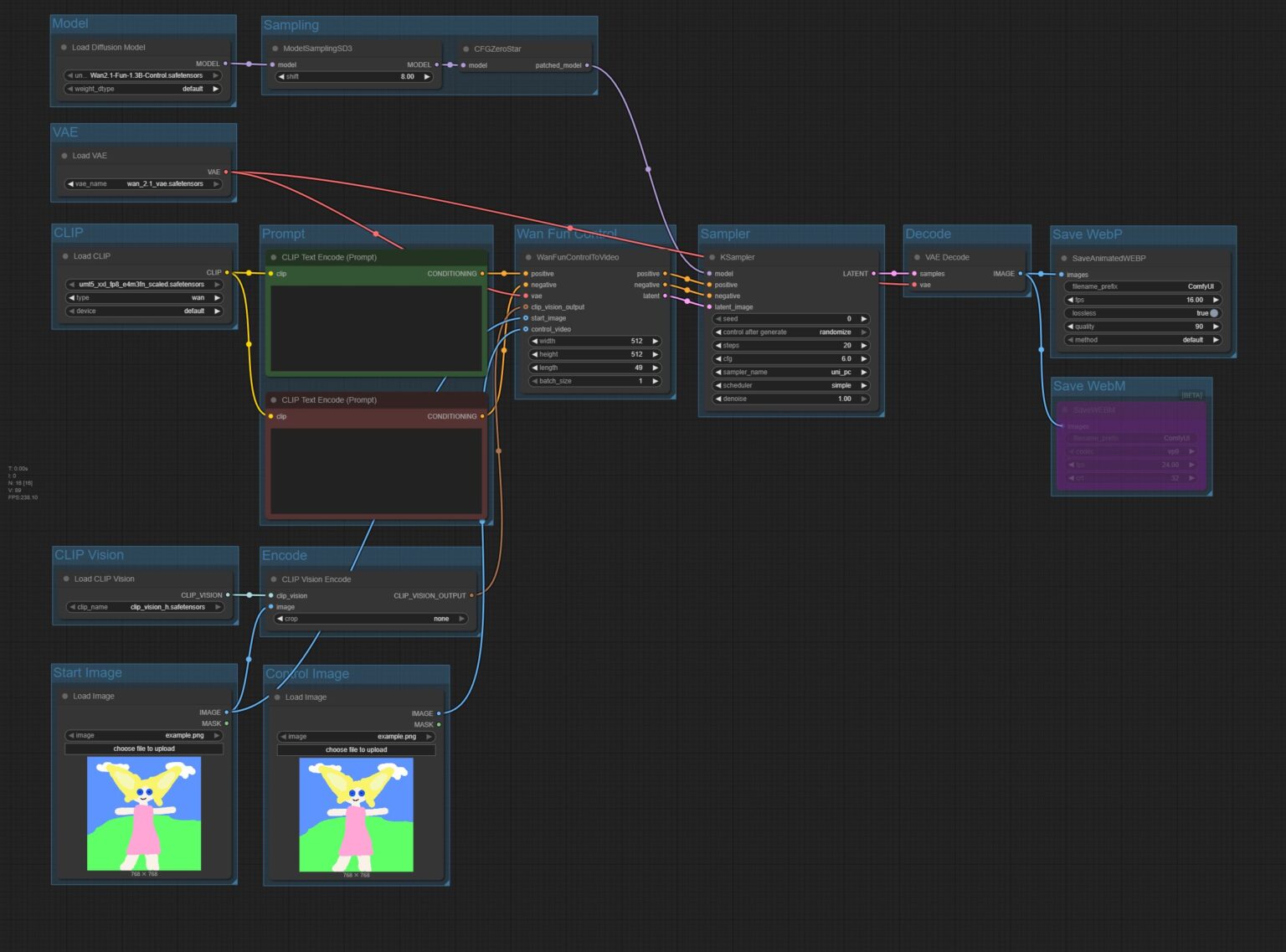
Task: Click the LATENT output port on KSampler
Action: pyautogui.click(x=873, y=274)
